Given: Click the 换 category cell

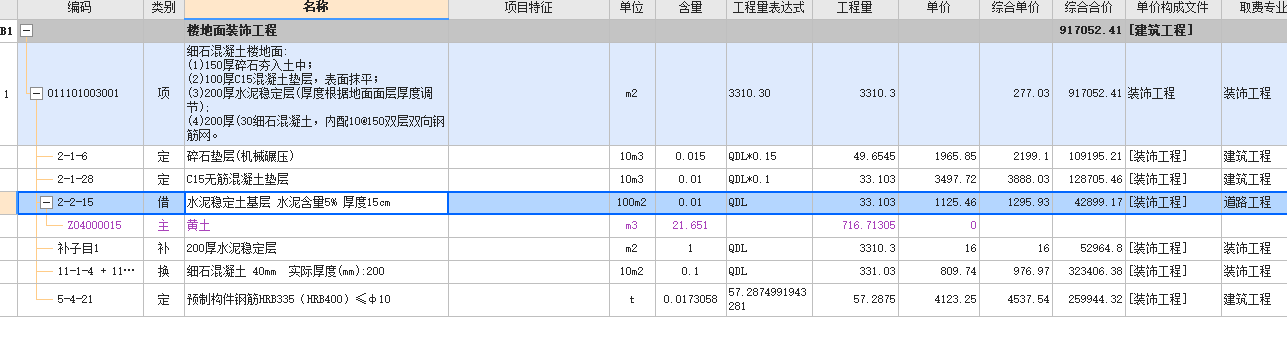Looking at the screenshot, I should coord(164,271).
